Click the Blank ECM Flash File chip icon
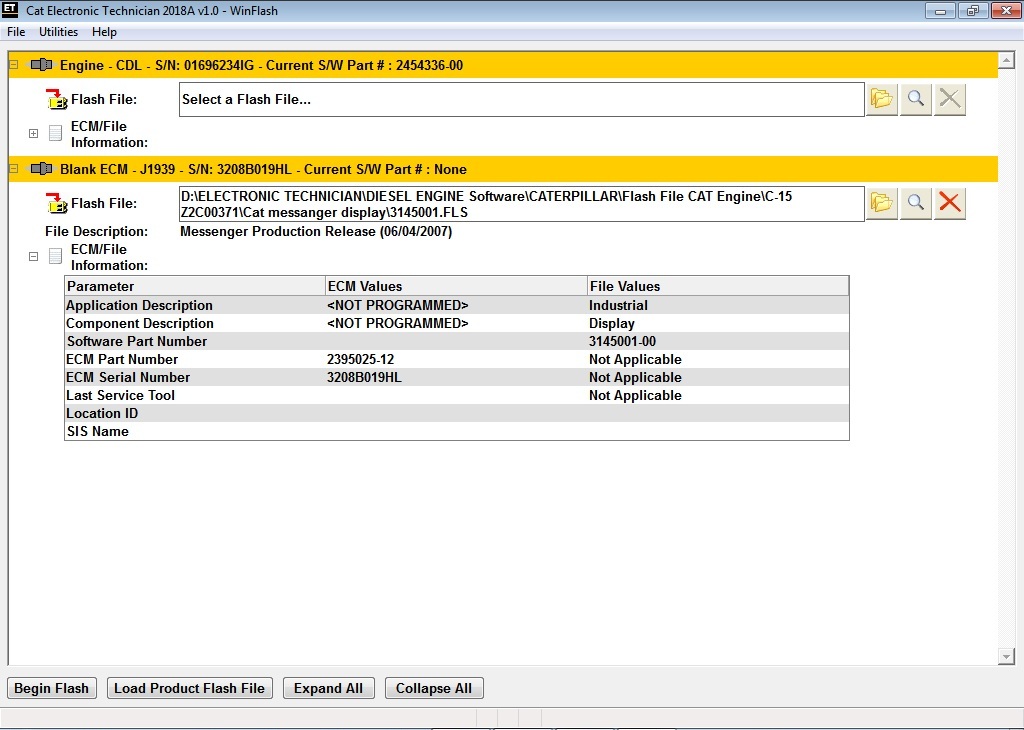 57,203
